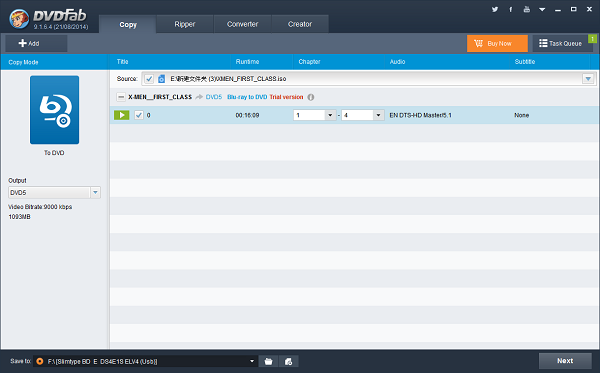Open the start chapter dropdown showing 1
Image resolution: width=600 pixels, height=373 pixels.
coord(315,115)
